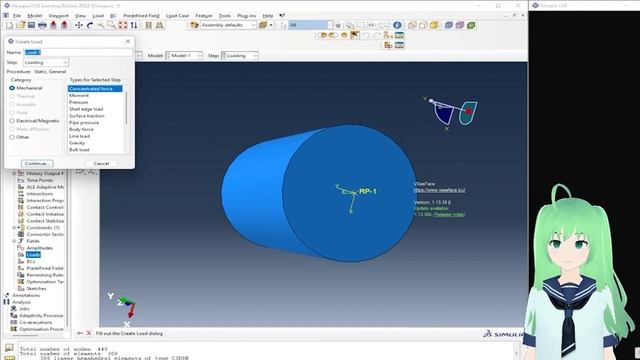Click the red X cancel procedure icon
This screenshot has width=640, height=360.
89,333
